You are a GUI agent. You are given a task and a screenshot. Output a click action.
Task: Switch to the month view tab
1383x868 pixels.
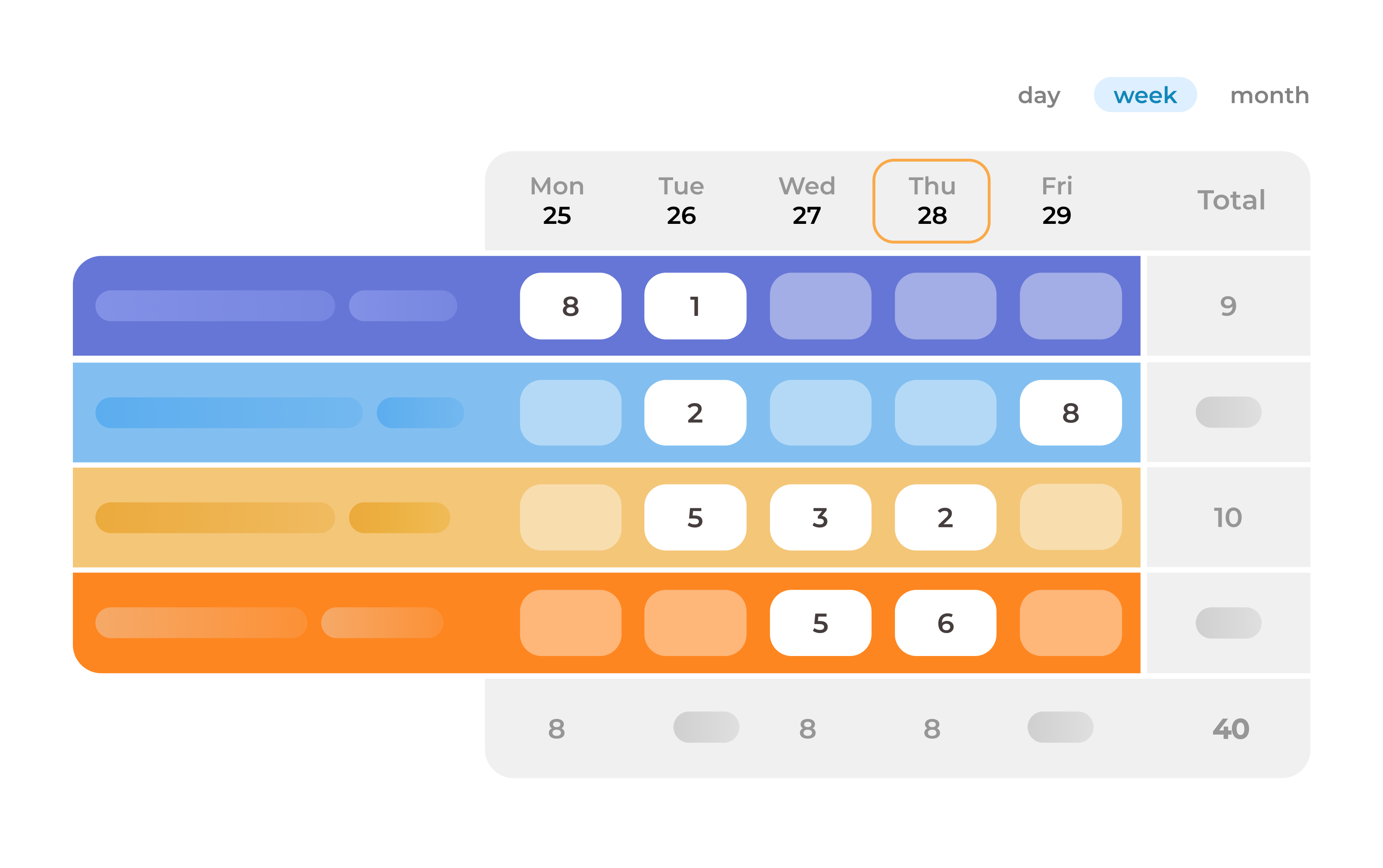coord(1269,95)
